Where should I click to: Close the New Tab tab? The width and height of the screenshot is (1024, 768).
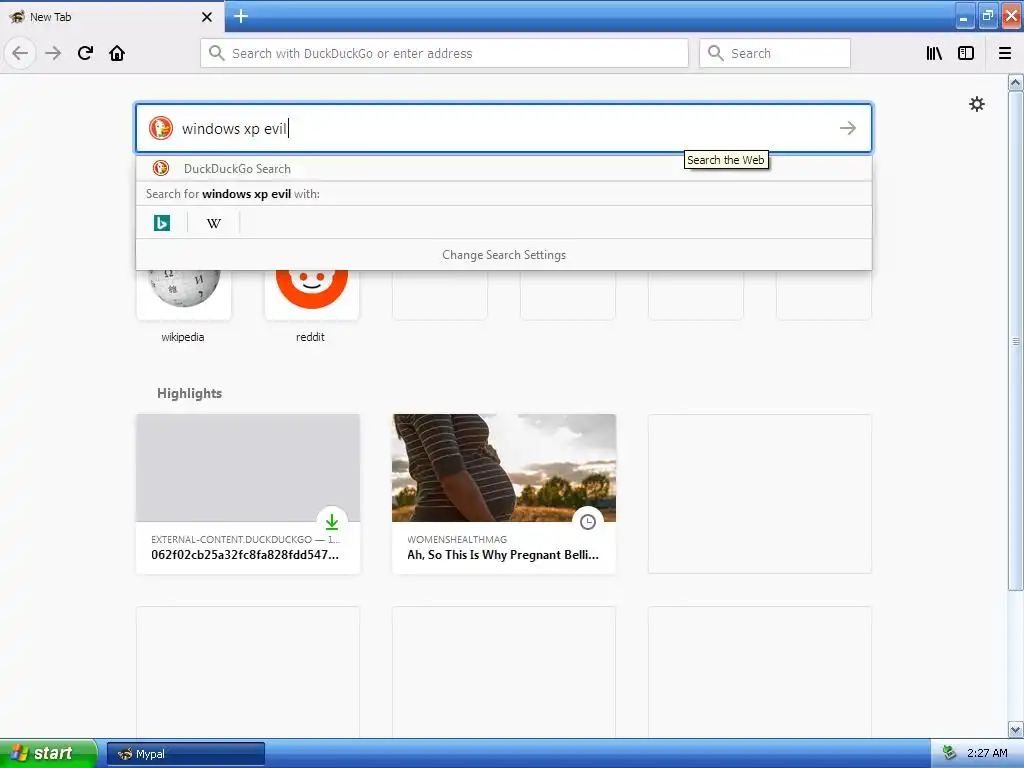coord(207,17)
